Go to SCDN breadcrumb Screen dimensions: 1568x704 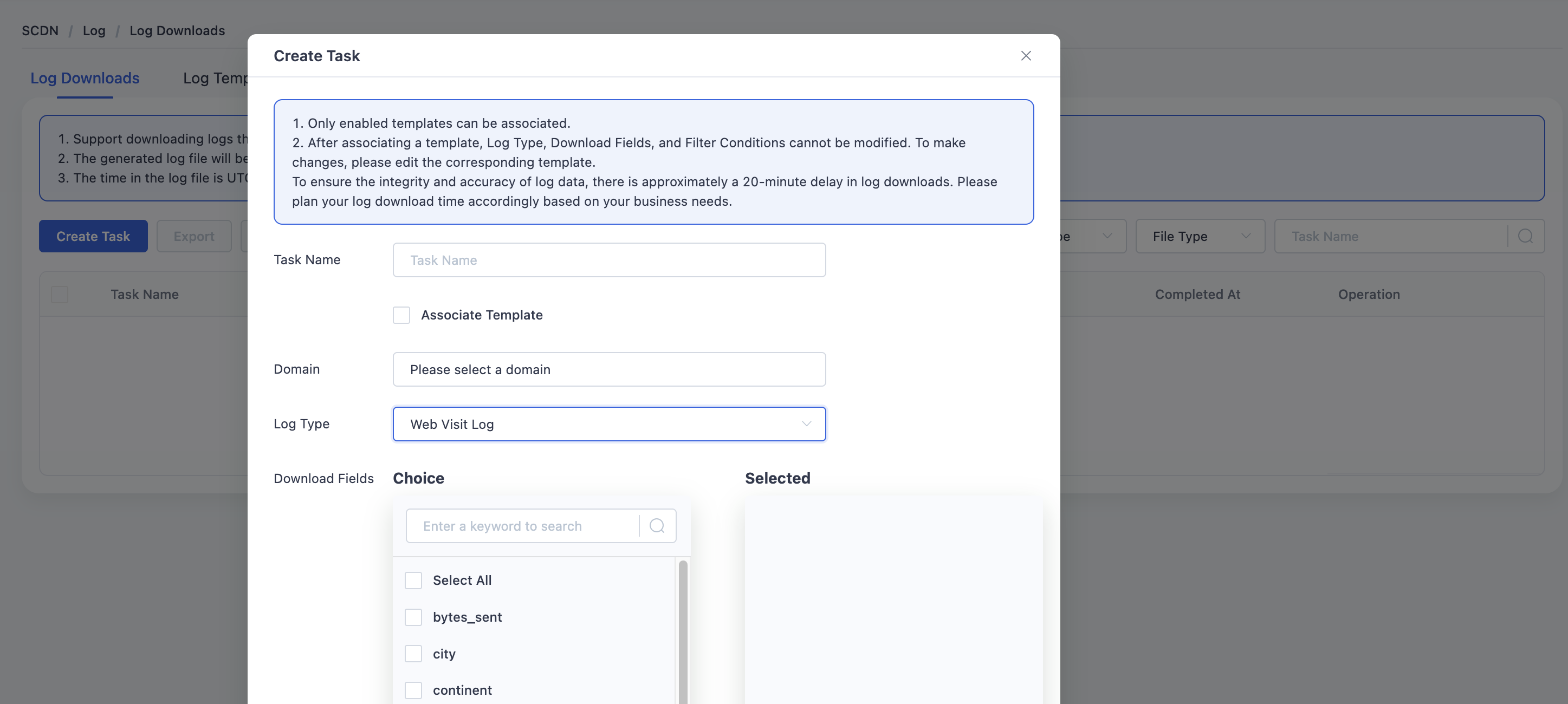(x=40, y=30)
